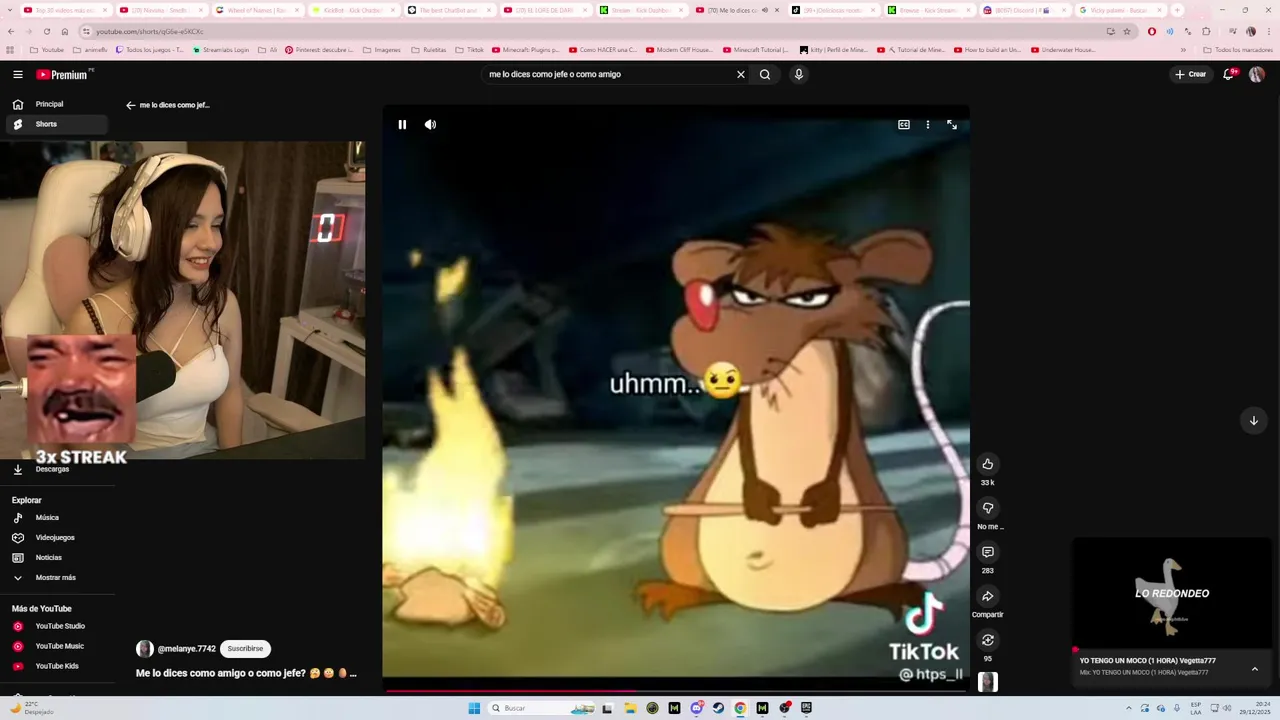Open the Youtube bookmark
Image resolution: width=1280 pixels, height=720 pixels.
47,50
